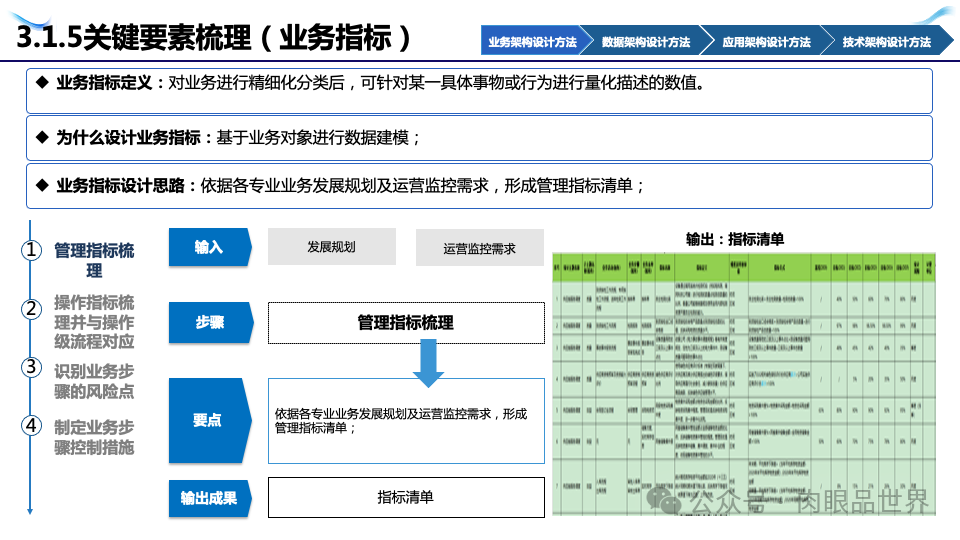960x540 pixels.
Task: Open the 数据架构设计方法 navigation tab
Action: [x=646, y=41]
